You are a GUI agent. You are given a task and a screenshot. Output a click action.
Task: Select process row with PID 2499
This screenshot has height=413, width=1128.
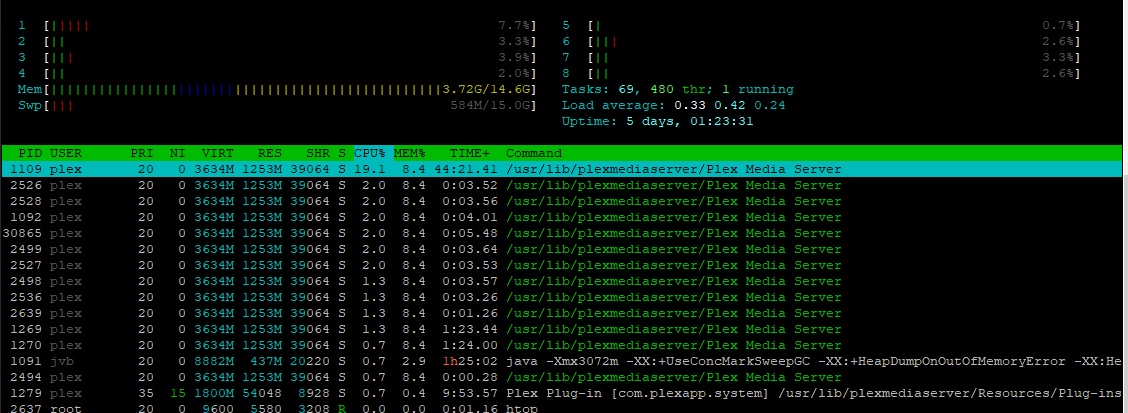[561, 249]
